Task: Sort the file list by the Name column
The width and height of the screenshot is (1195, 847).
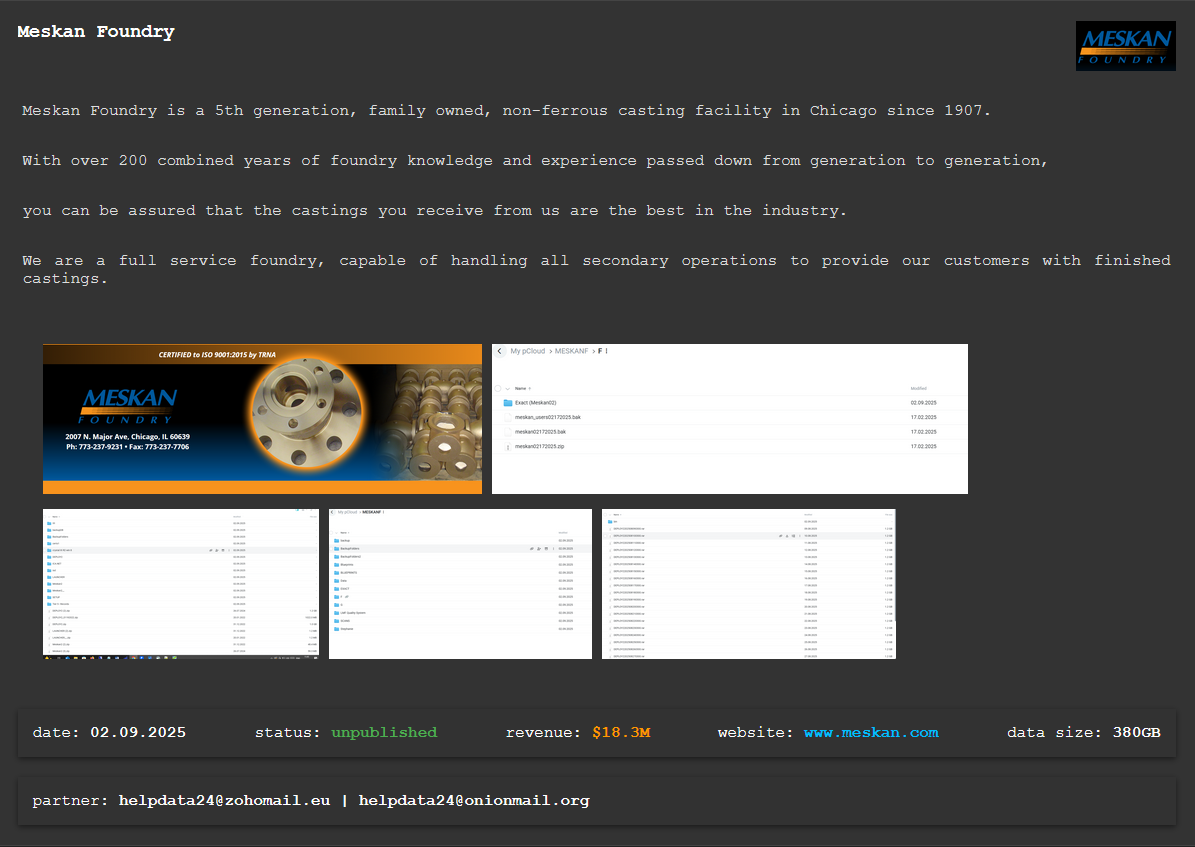Action: pyautogui.click(x=521, y=388)
